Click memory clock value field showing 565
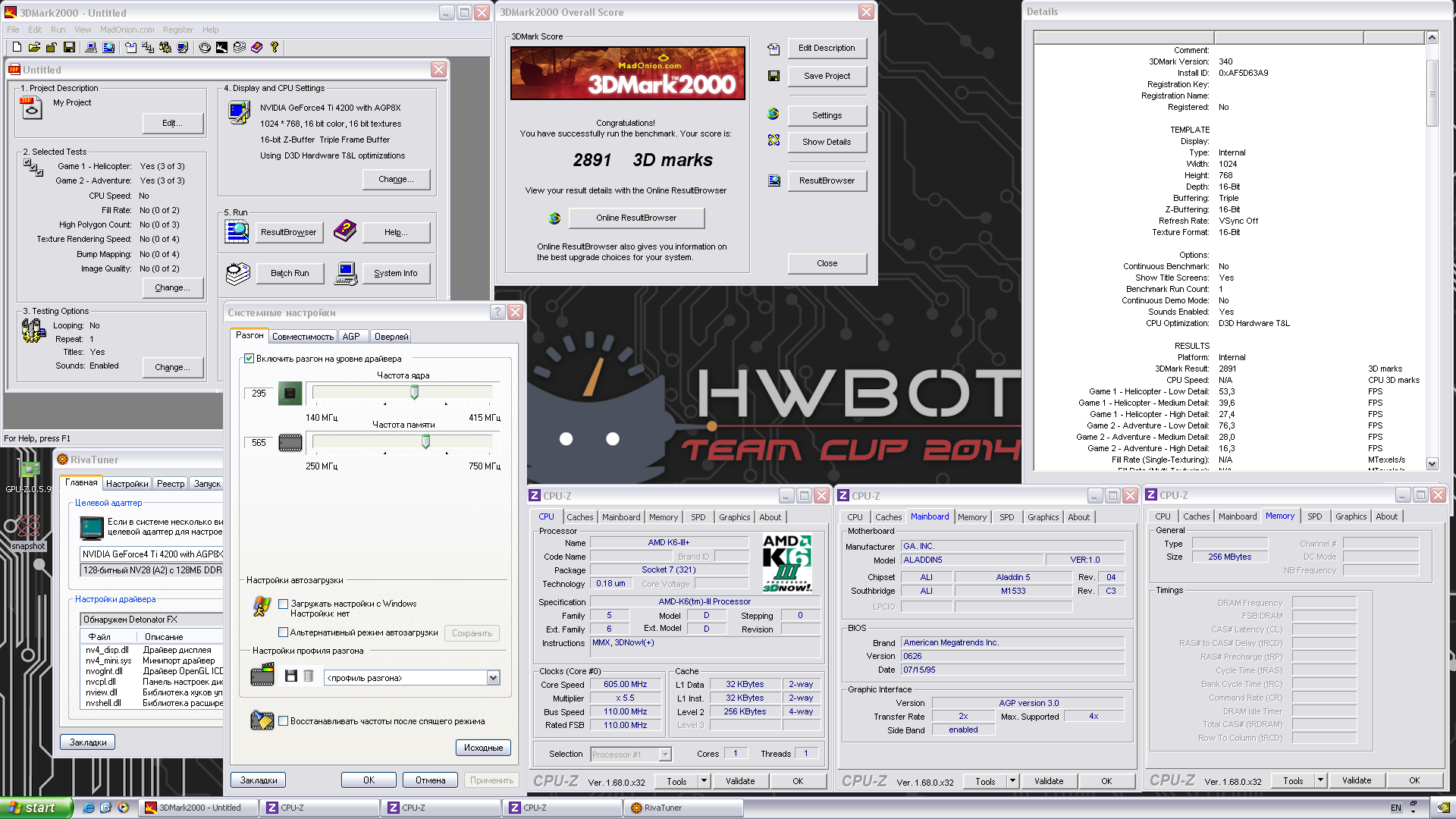This screenshot has height=819, width=1456. click(x=259, y=443)
